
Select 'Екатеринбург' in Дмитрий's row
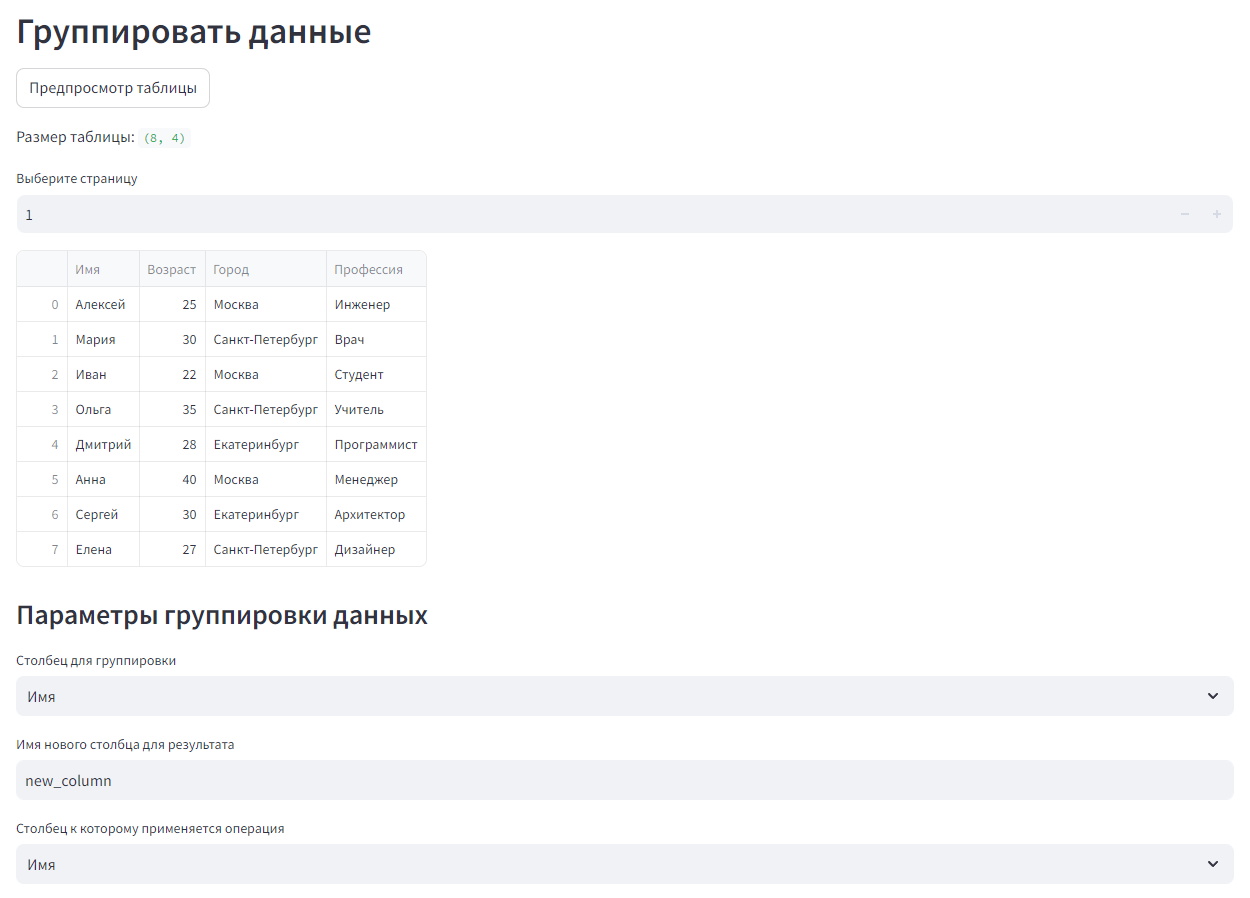point(266,444)
